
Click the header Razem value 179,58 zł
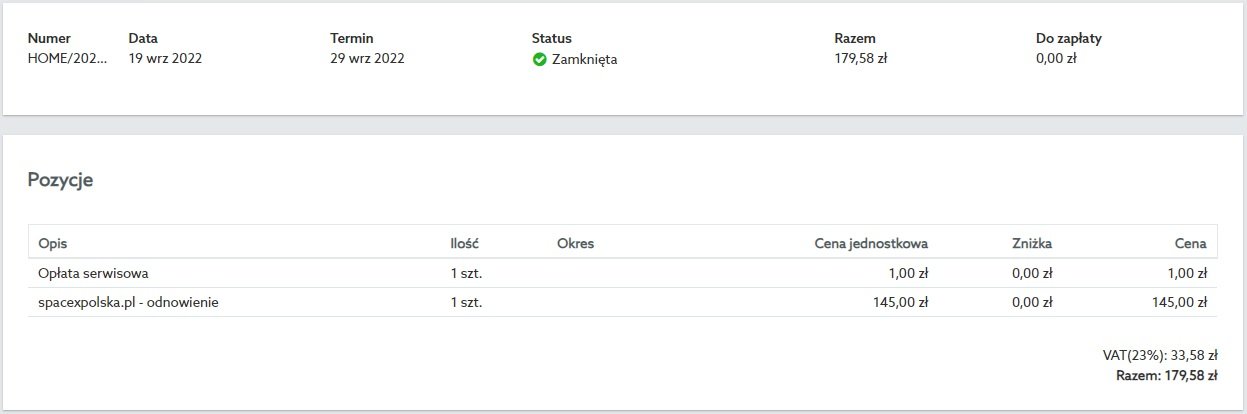861,58
